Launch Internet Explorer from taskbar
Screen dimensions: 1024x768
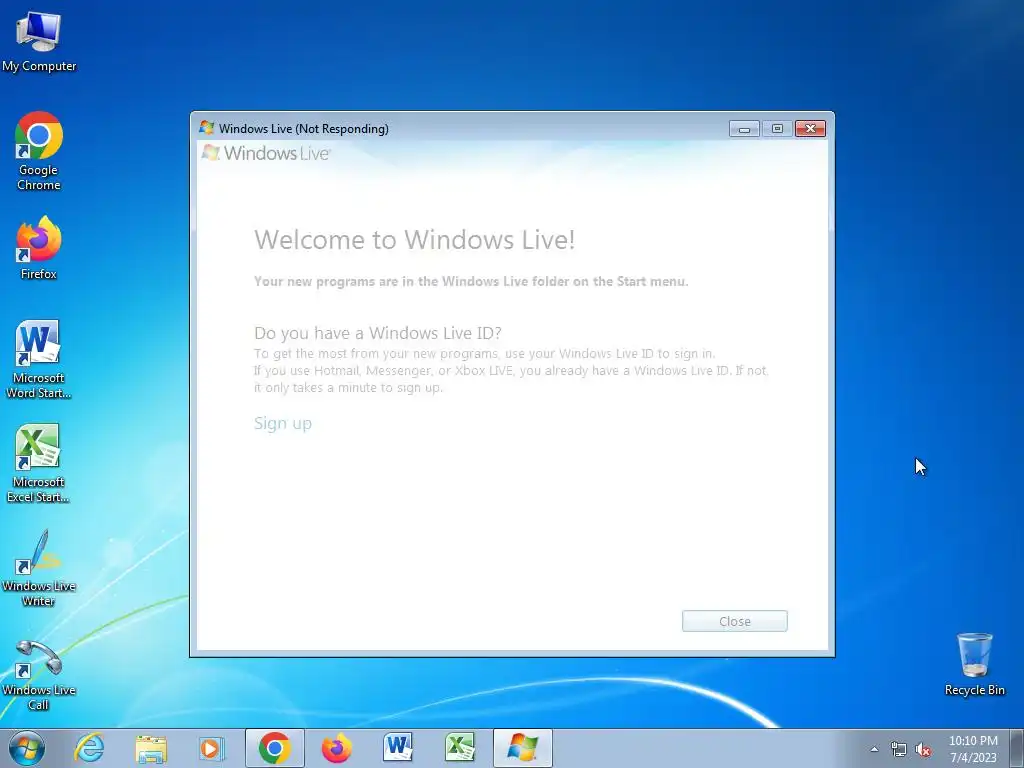point(89,748)
